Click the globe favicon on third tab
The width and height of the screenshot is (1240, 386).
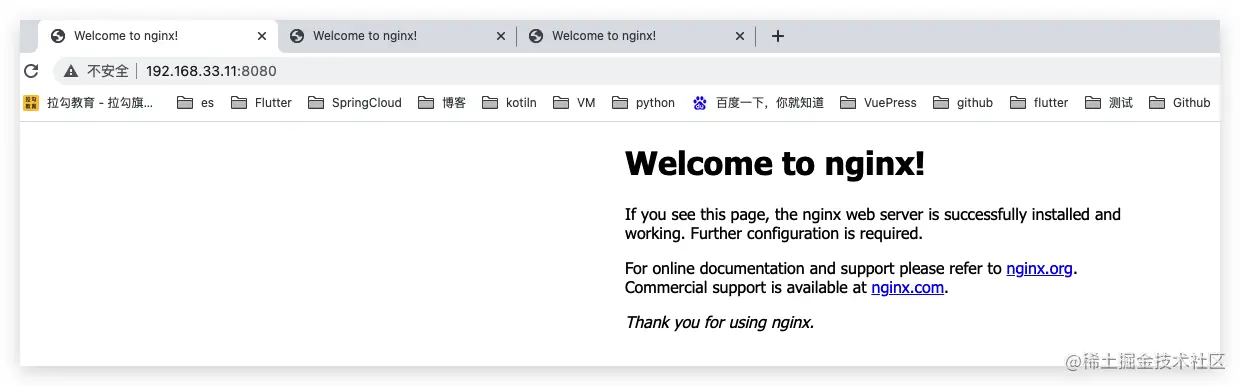click(x=536, y=36)
